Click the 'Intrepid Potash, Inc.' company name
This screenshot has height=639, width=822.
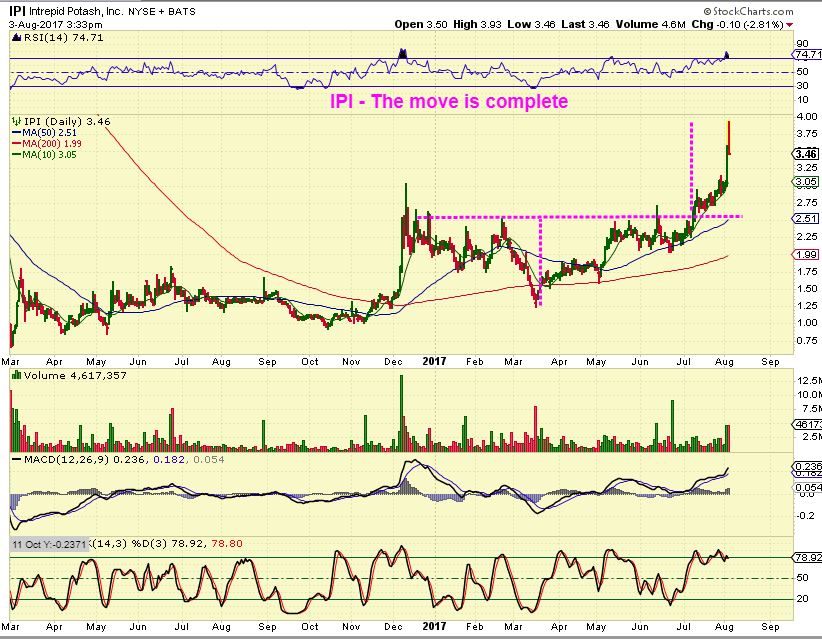click(75, 11)
